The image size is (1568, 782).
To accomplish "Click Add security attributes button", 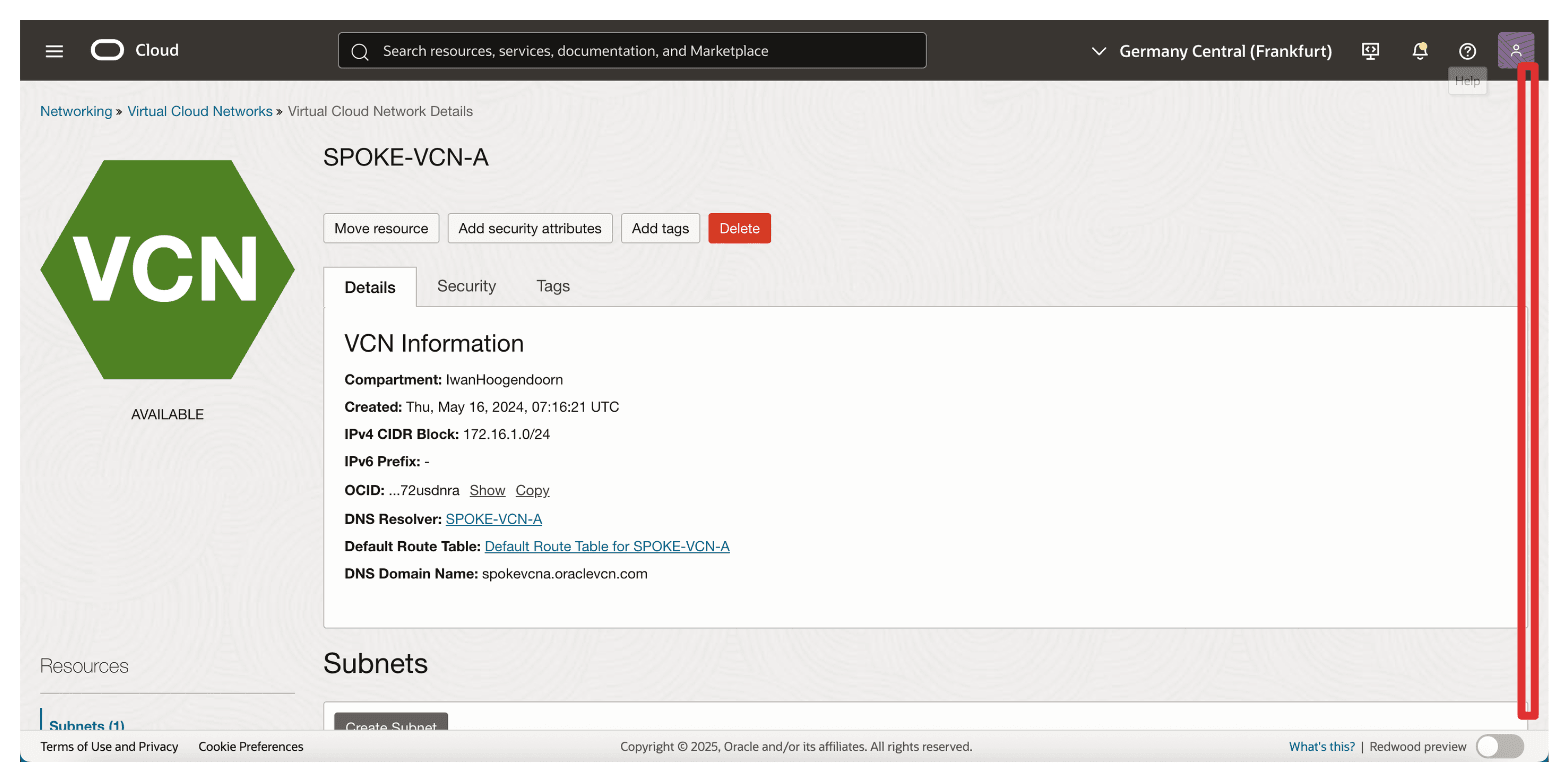I will coord(530,228).
